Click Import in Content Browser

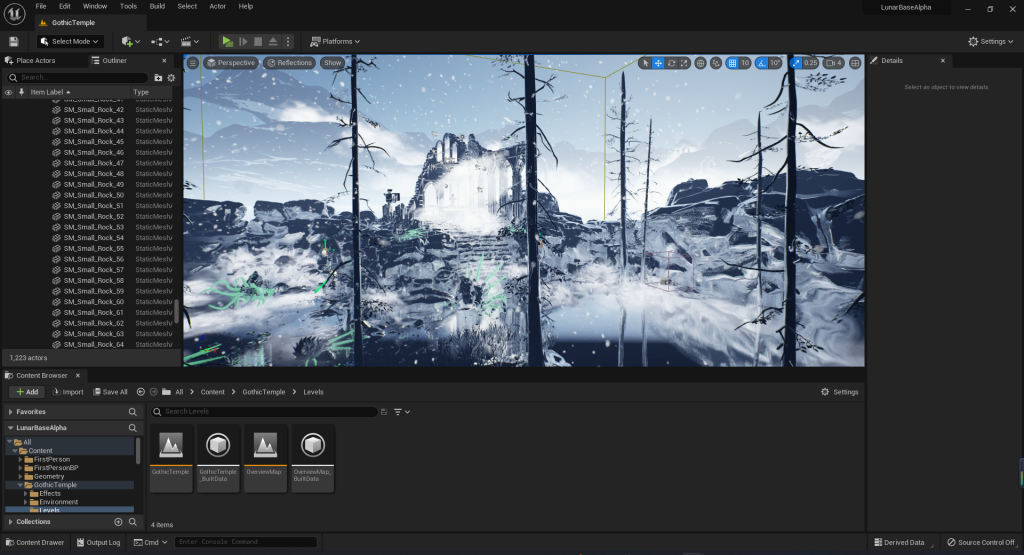[x=67, y=392]
